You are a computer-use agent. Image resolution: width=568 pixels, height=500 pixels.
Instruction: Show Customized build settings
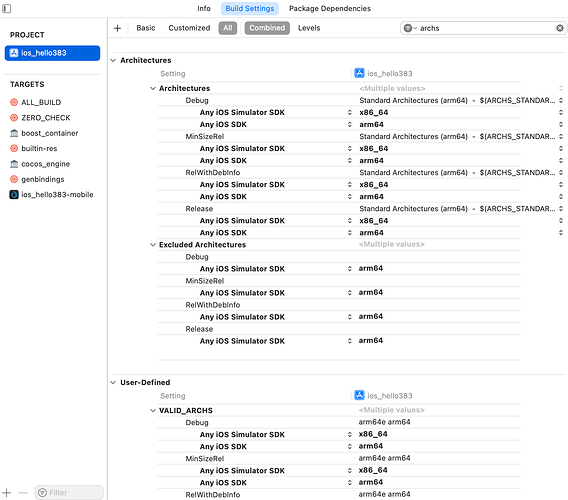[x=189, y=28]
